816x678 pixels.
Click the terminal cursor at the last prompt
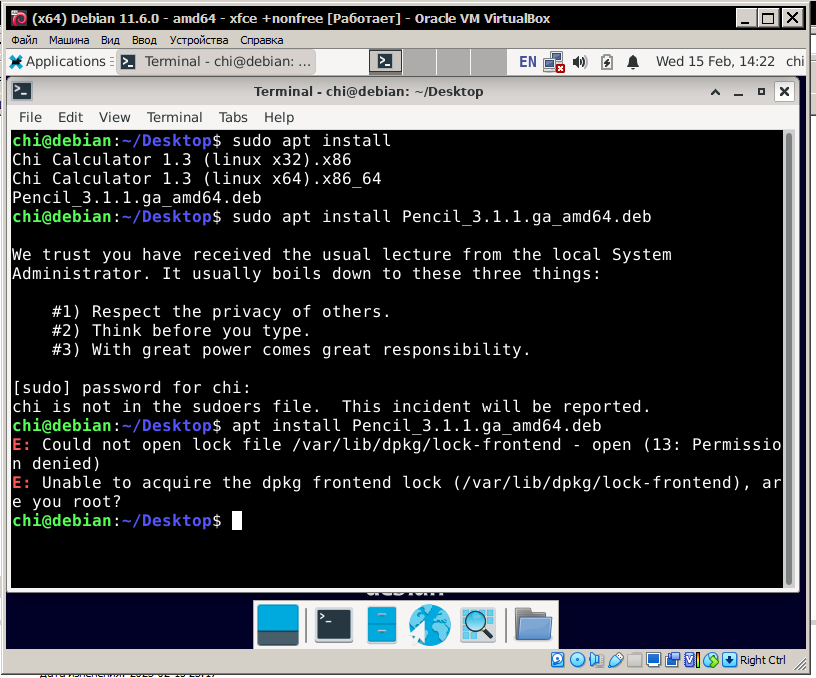[237, 520]
